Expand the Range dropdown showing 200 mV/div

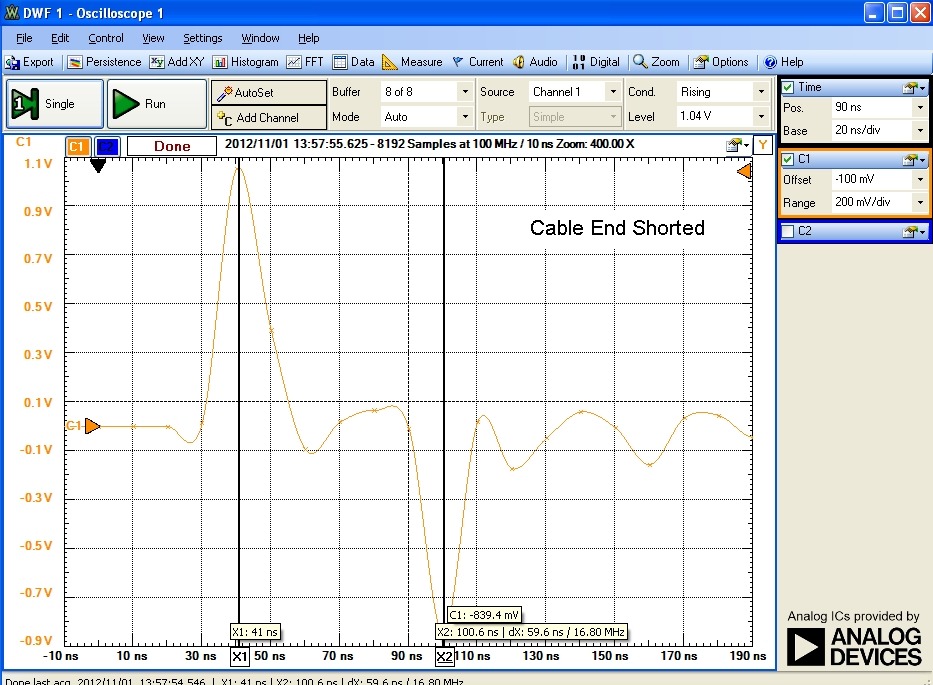click(x=919, y=202)
